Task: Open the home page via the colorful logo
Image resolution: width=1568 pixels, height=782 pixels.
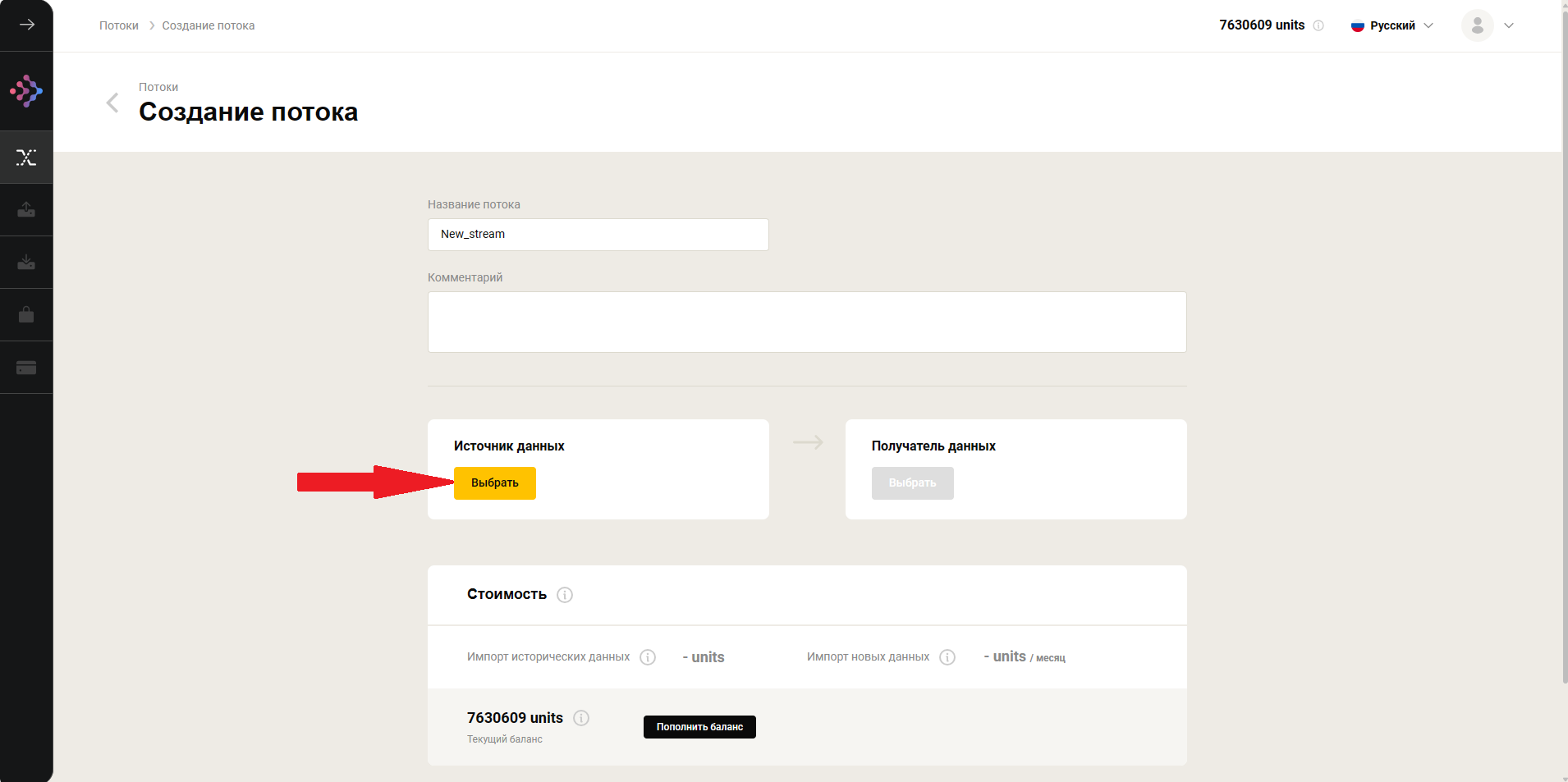Action: 26,91
